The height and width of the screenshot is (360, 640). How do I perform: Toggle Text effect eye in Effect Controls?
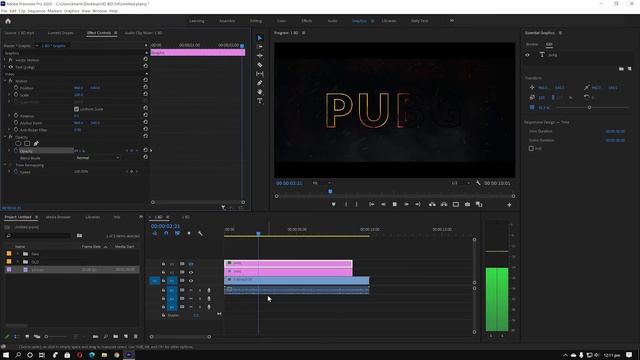coord(11,67)
